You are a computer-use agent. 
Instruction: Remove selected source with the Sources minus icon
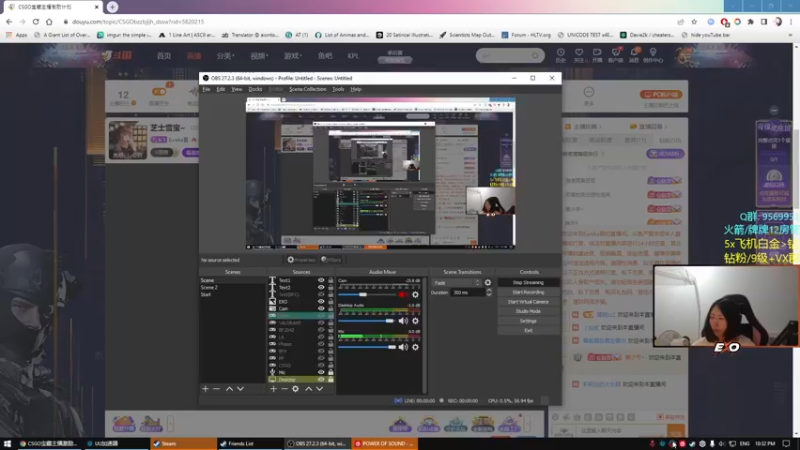pyautogui.click(x=284, y=389)
